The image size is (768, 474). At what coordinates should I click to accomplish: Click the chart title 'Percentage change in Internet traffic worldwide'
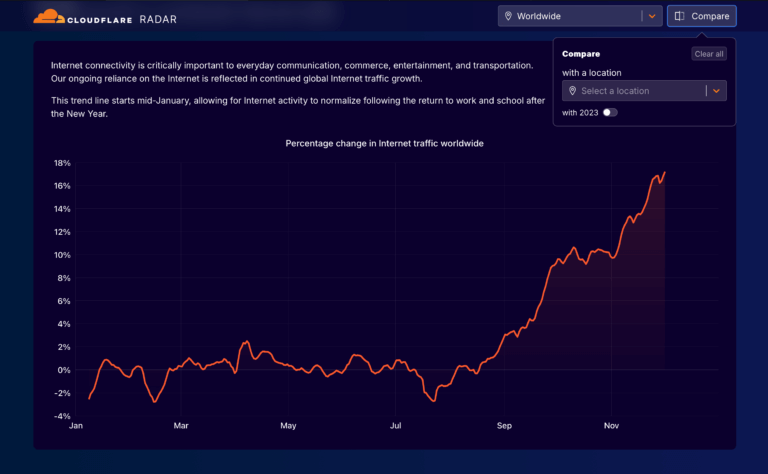[x=384, y=143]
